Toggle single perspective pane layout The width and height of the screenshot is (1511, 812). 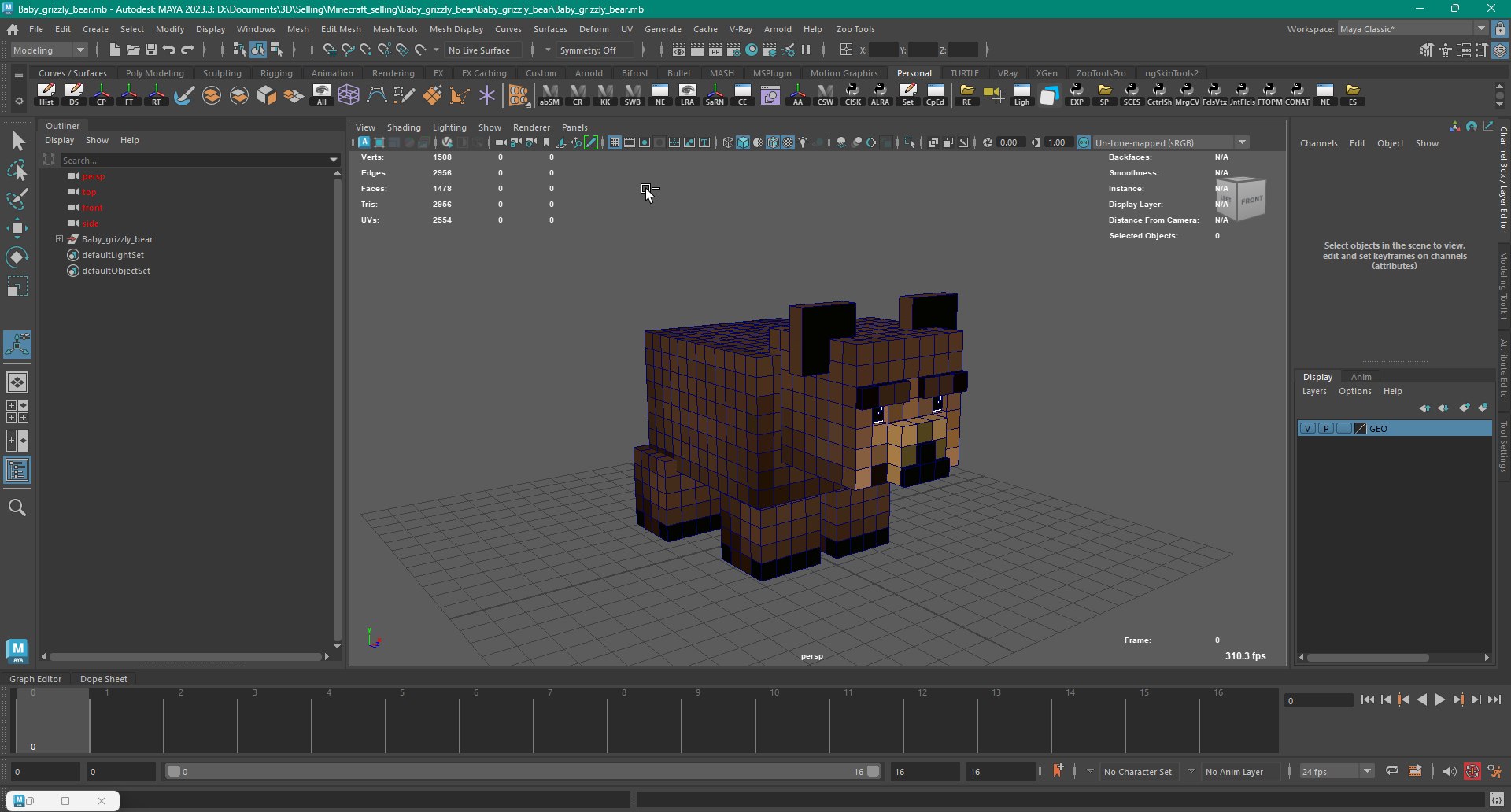coord(17,382)
